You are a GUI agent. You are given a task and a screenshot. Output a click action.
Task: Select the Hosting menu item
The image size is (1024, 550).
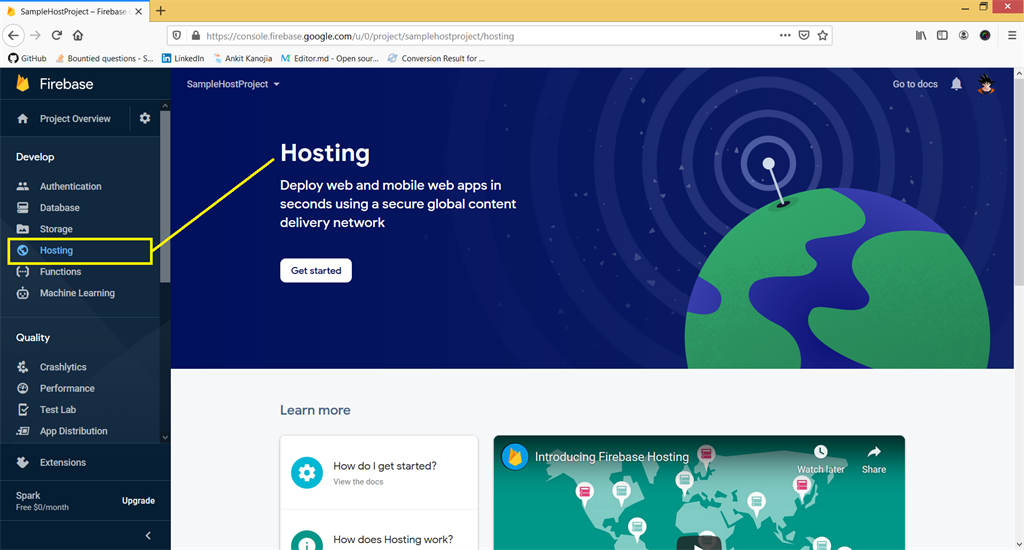click(80, 251)
